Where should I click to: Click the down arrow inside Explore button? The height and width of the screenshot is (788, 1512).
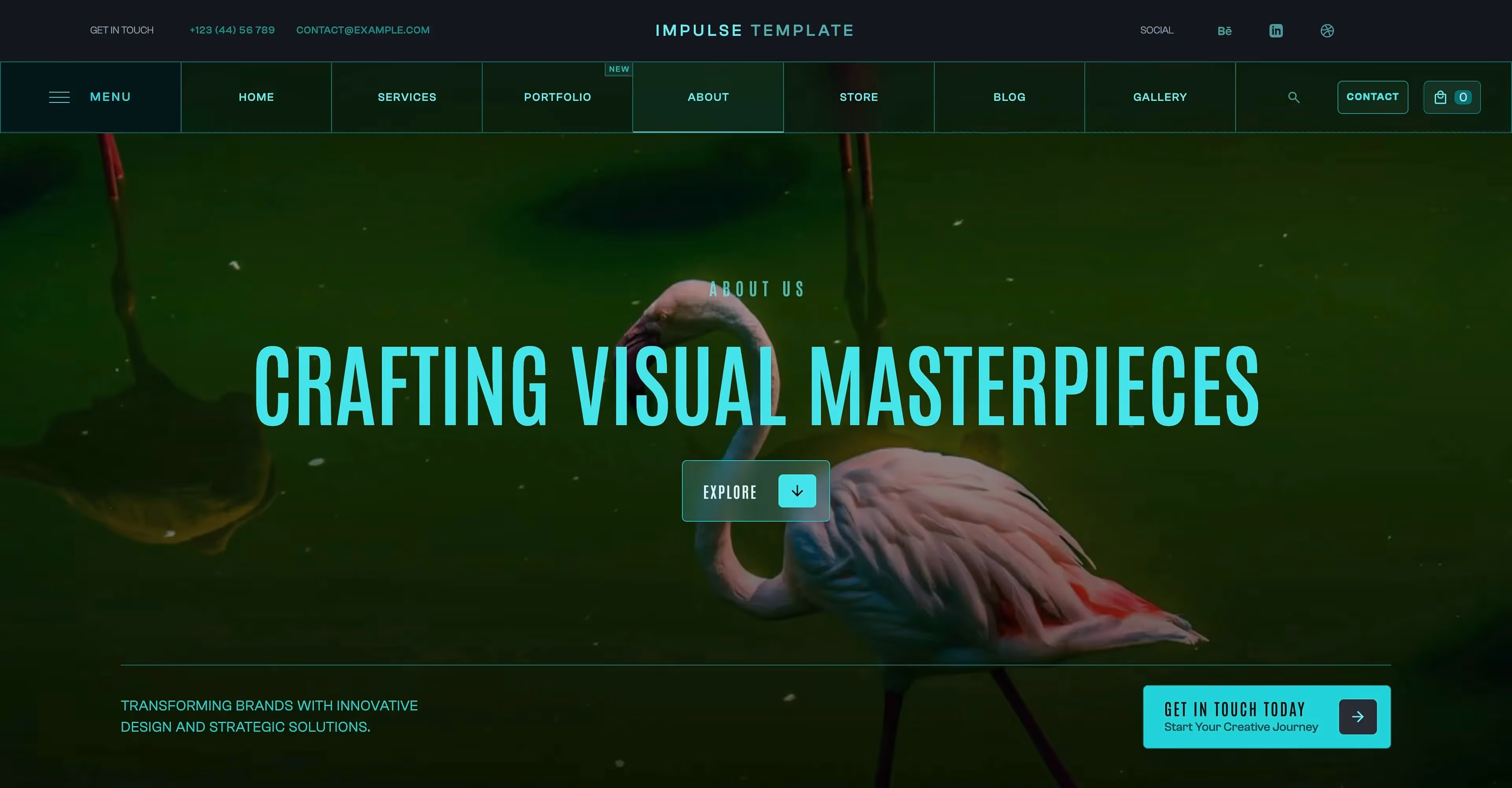pos(797,491)
